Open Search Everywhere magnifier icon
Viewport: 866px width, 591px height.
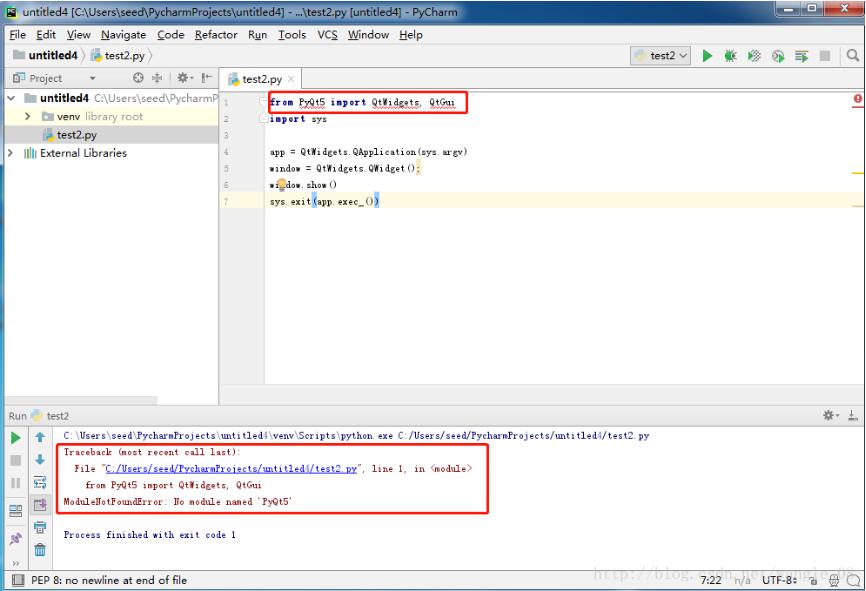tap(853, 56)
